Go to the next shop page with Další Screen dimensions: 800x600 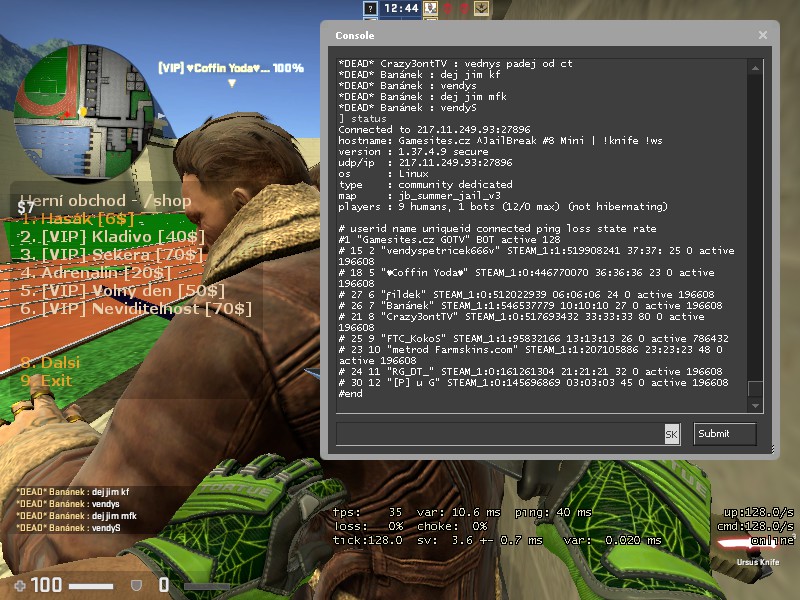48,363
